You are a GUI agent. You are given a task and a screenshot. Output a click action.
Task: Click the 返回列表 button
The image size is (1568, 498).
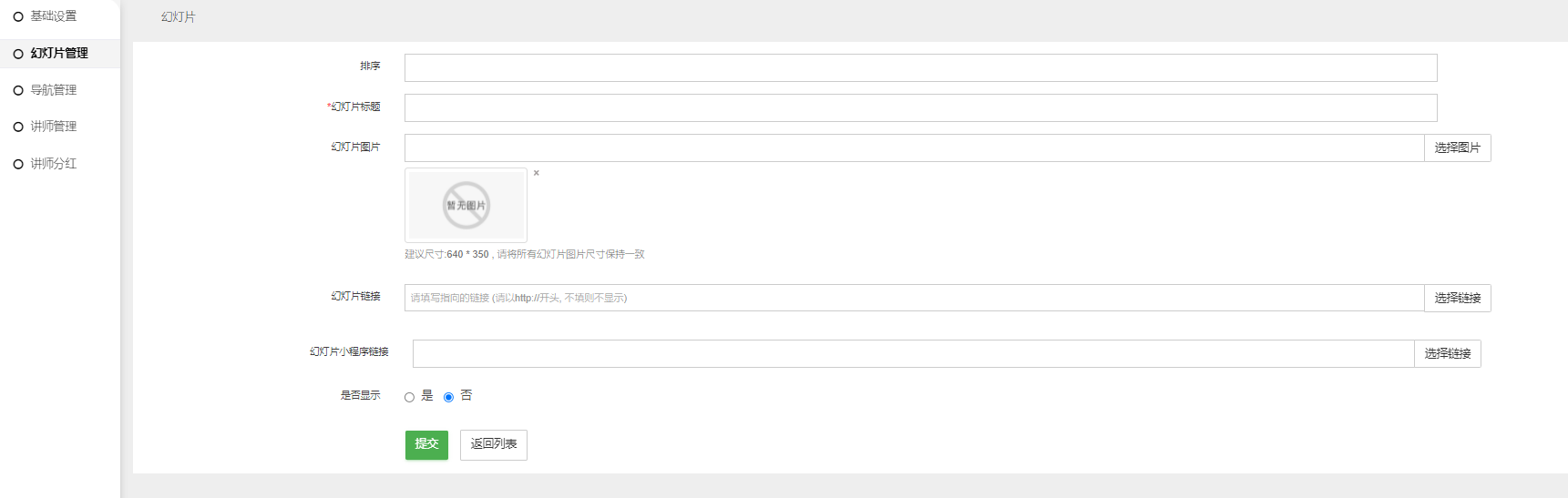(x=494, y=444)
